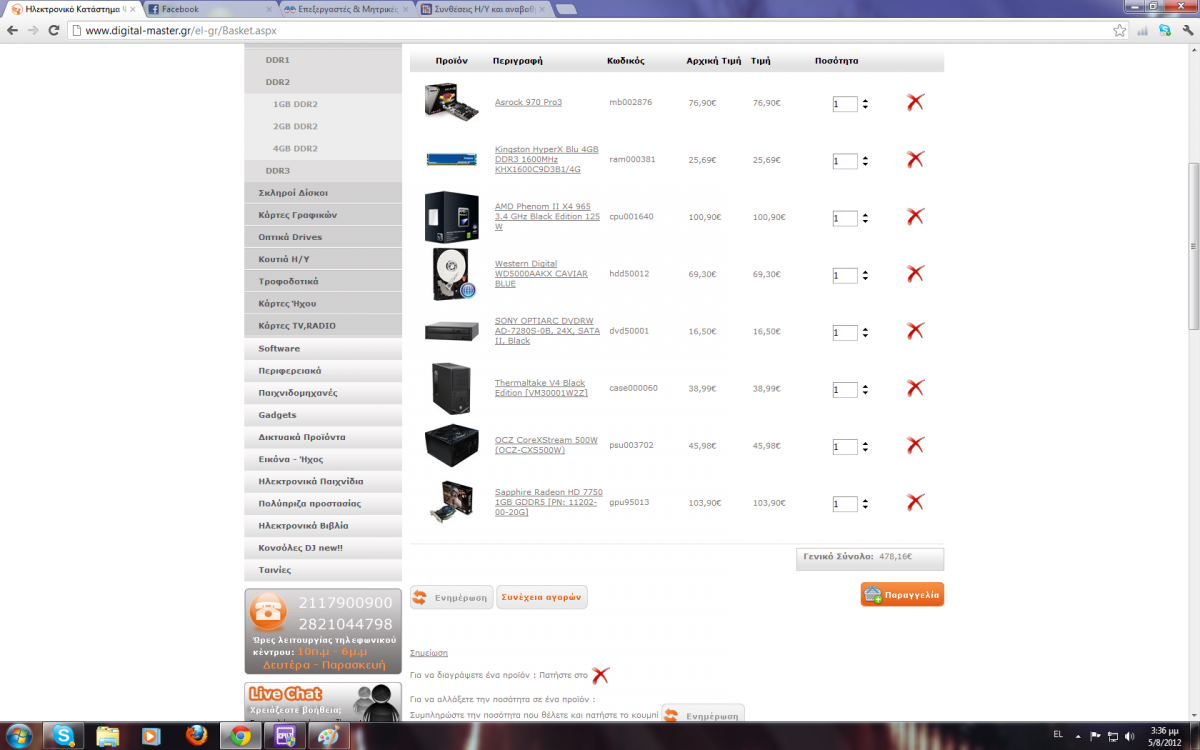Click quantity field for Sapphire Radeon
The image size is (1200, 750).
click(845, 503)
